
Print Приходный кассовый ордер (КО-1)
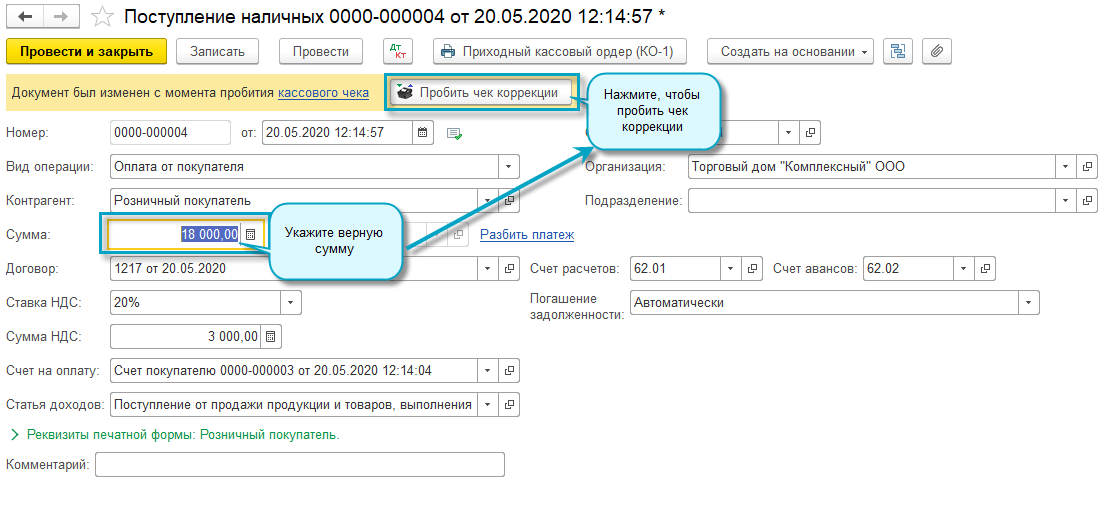(560, 52)
